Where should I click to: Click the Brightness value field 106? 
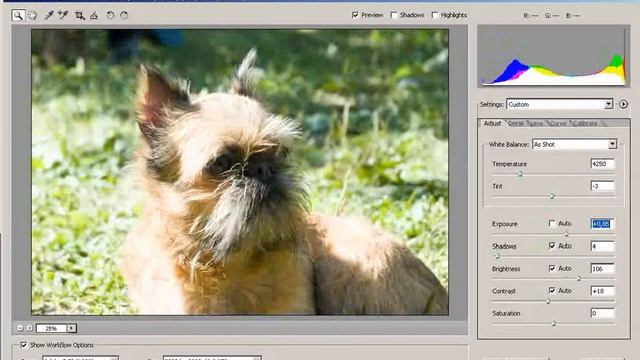[x=602, y=269]
